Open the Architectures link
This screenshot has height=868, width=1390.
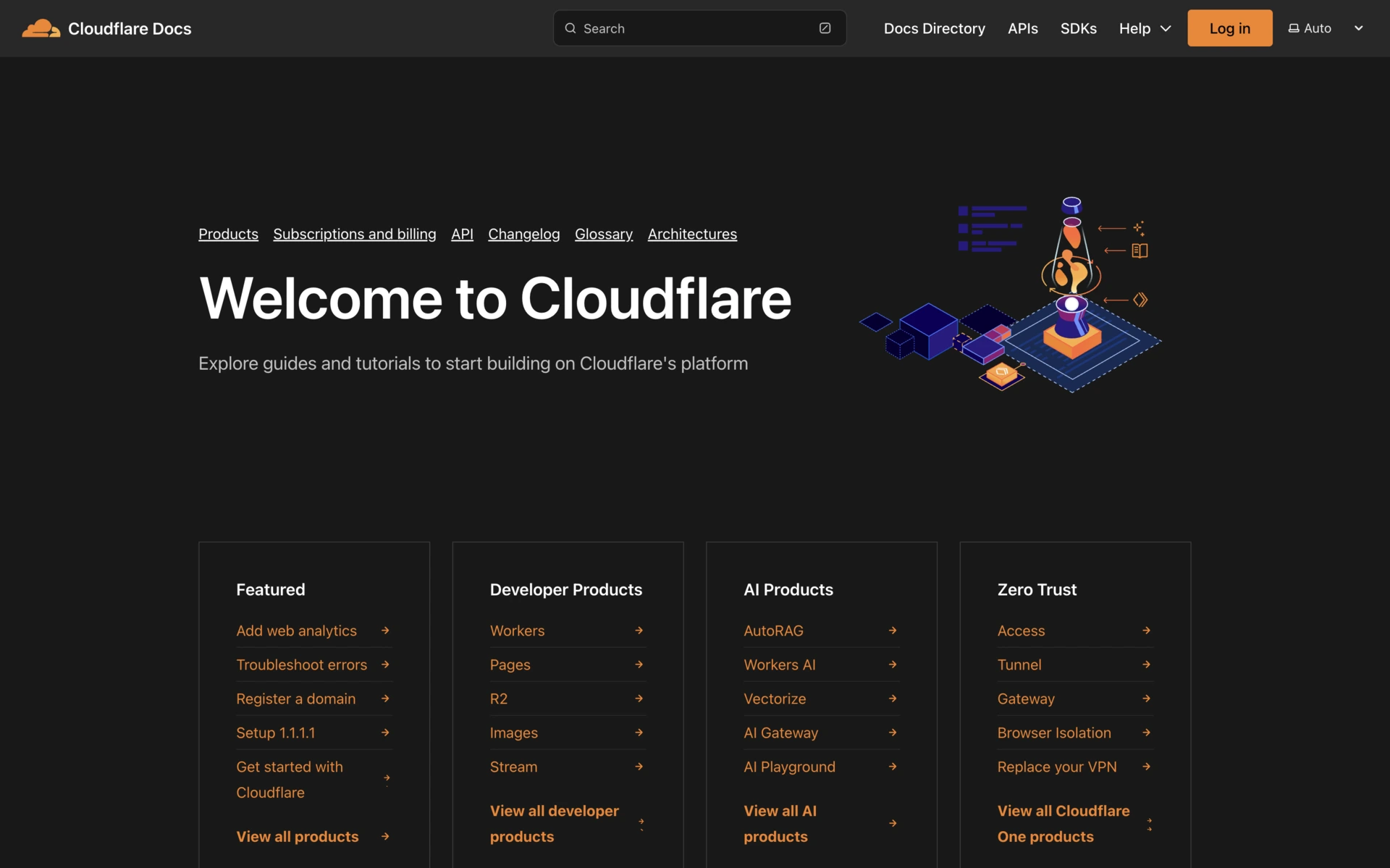click(x=692, y=234)
